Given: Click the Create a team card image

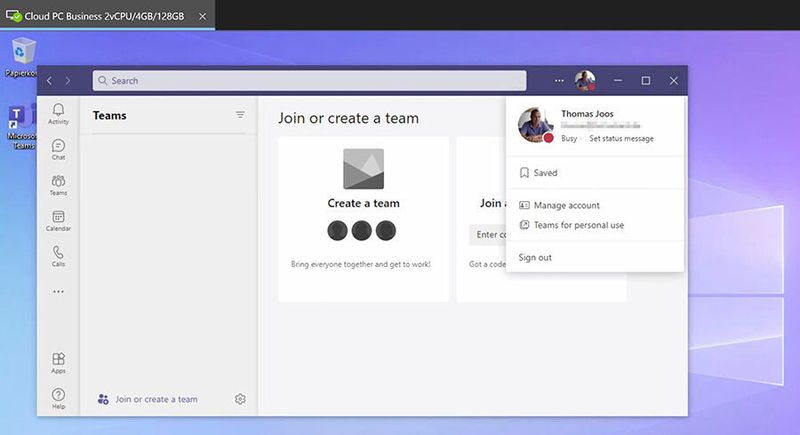Looking at the screenshot, I should (363, 169).
